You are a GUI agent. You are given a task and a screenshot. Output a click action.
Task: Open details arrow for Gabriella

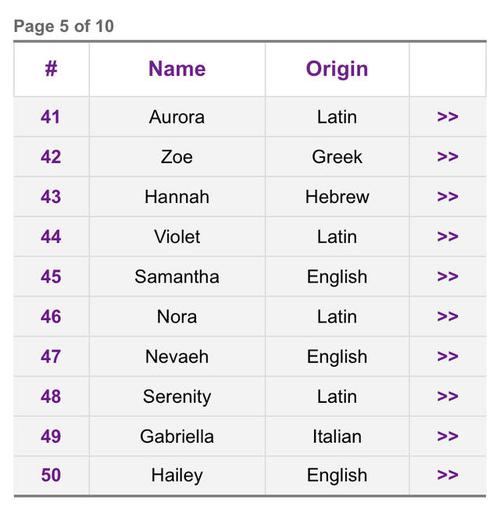pyautogui.click(x=447, y=436)
